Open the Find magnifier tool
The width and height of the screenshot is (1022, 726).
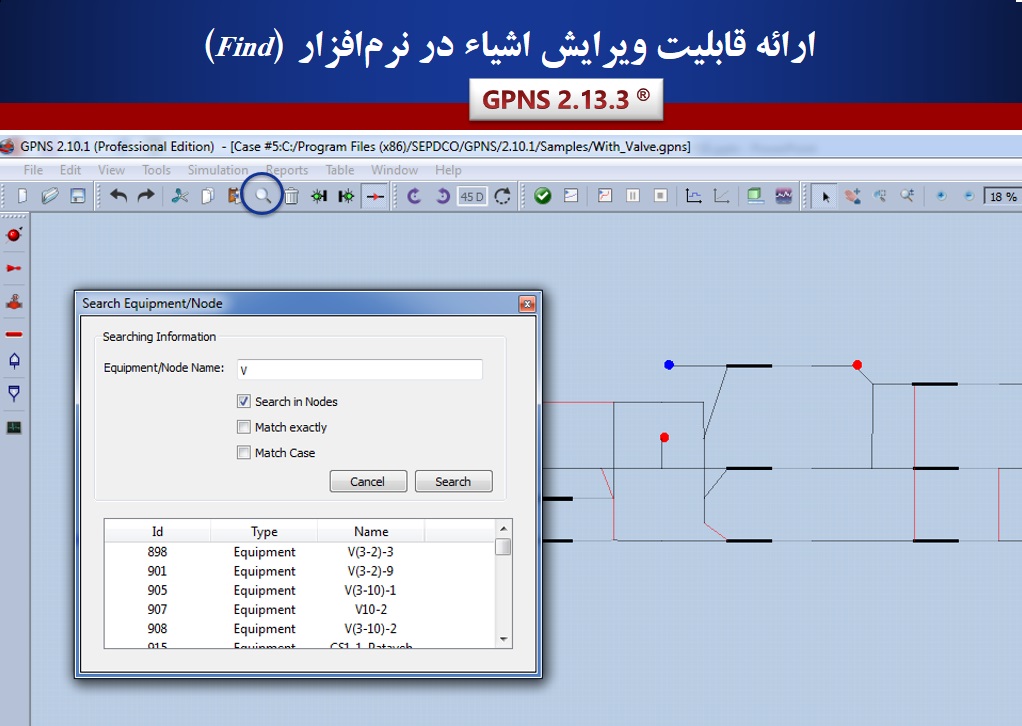tap(263, 195)
